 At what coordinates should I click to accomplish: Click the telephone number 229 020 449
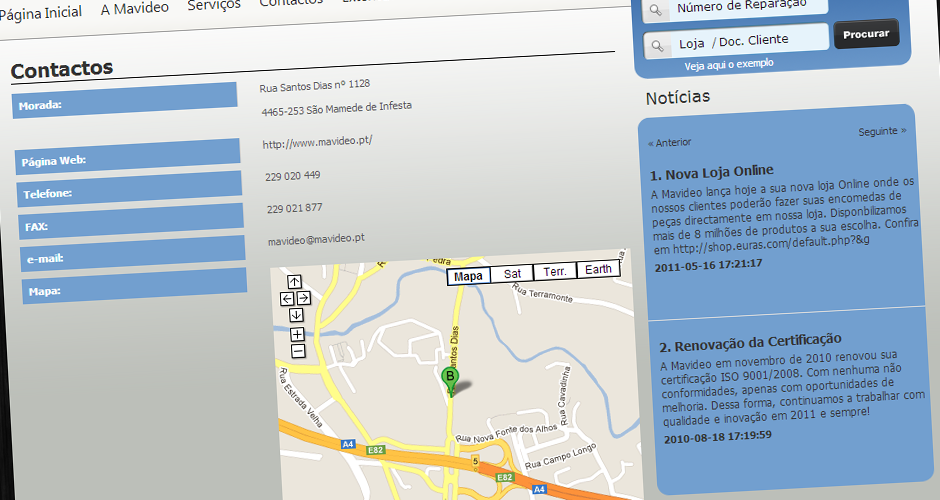coord(293,176)
